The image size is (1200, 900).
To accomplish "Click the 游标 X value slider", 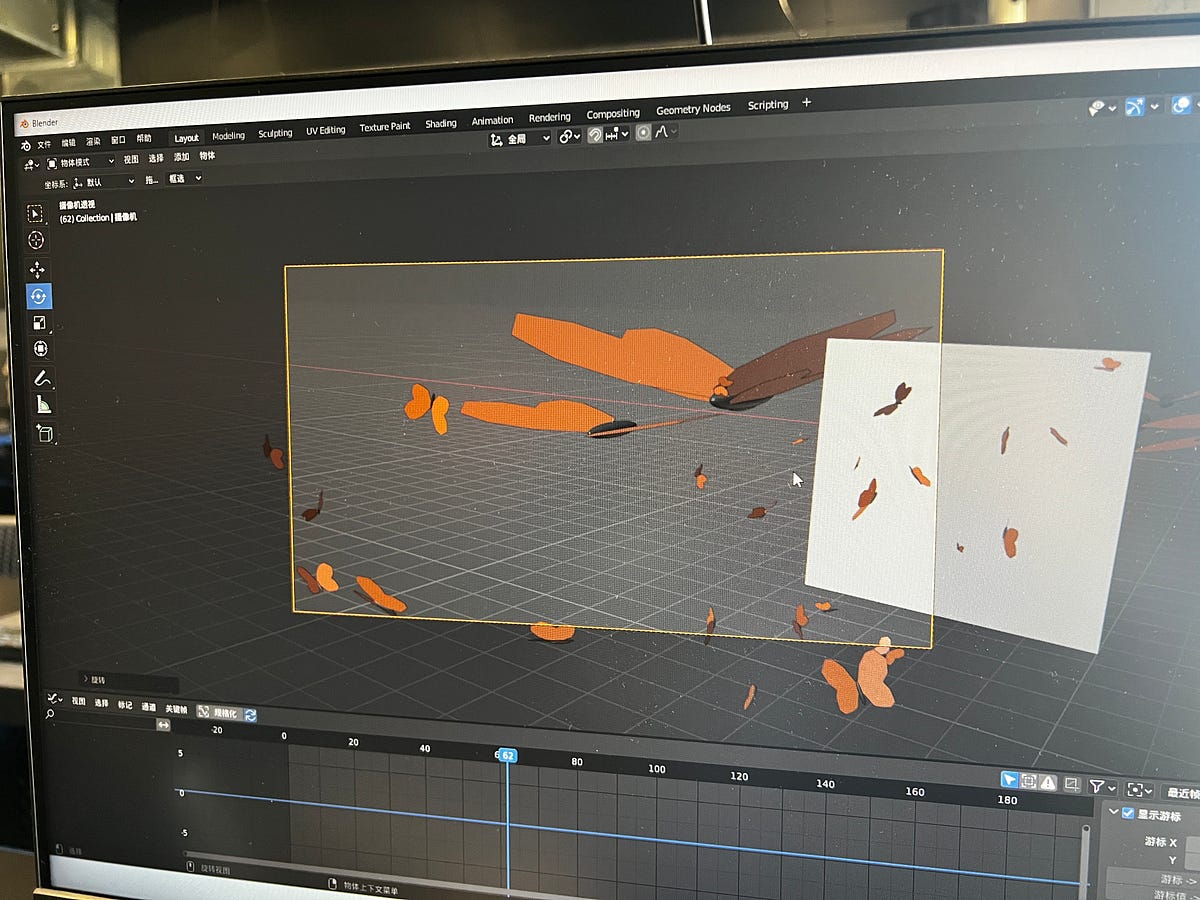I will tap(1194, 843).
